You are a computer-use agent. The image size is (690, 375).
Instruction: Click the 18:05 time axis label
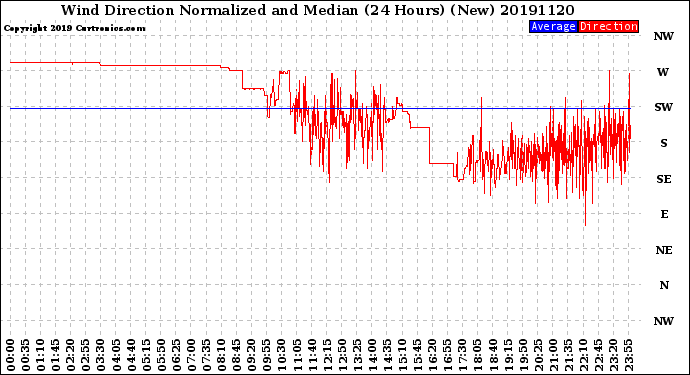[x=477, y=355]
